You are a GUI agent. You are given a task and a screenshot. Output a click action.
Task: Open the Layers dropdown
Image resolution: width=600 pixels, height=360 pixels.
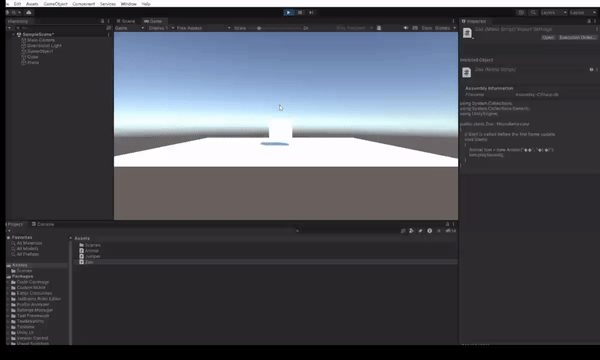(x=554, y=13)
